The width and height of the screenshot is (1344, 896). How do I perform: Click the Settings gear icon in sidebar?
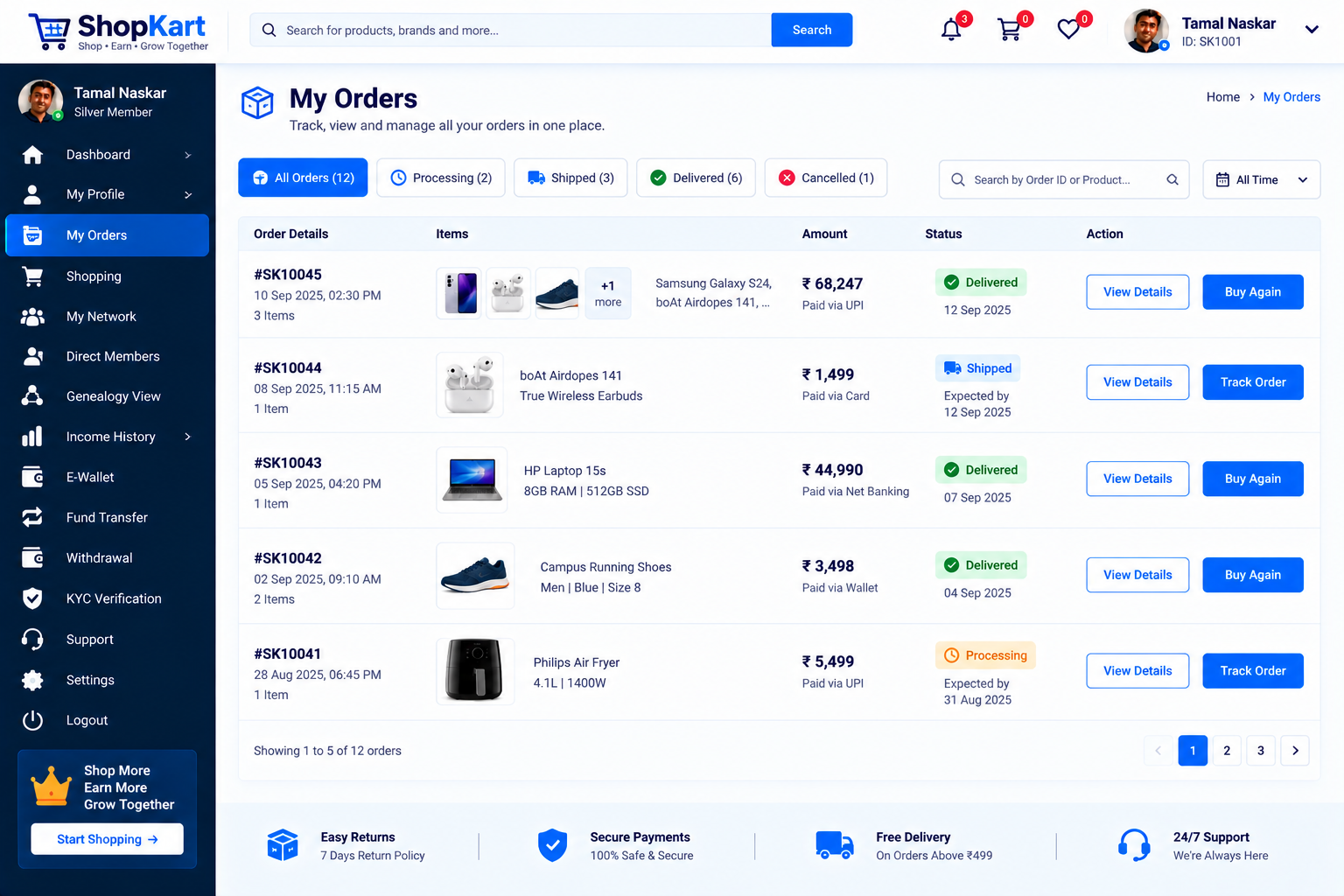(32, 680)
